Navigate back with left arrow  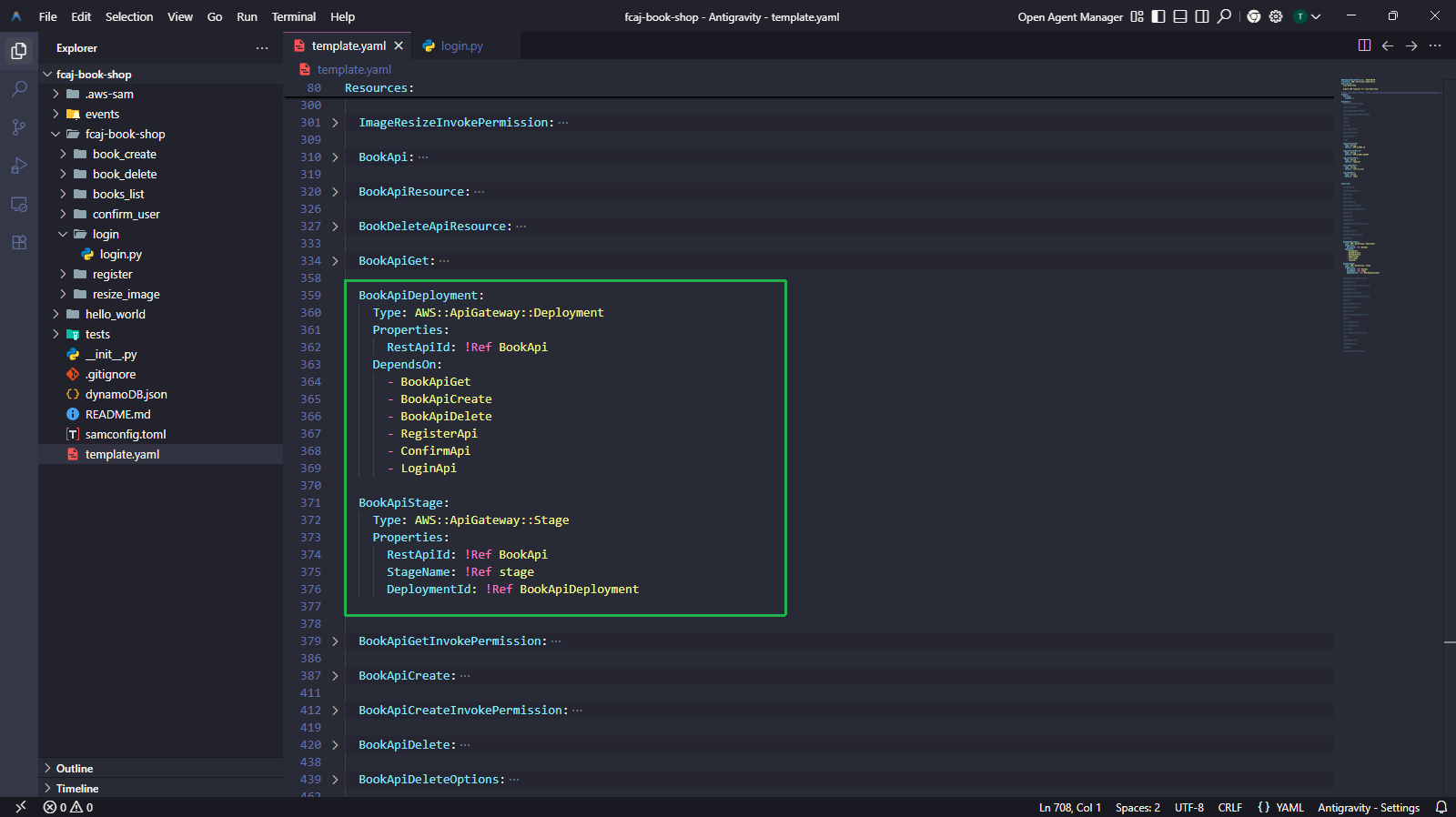click(x=1388, y=45)
